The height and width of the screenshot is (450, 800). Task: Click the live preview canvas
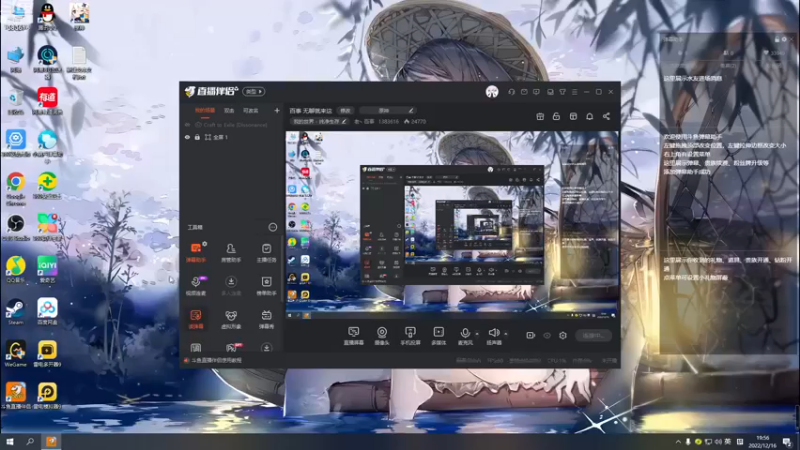tap(452, 226)
